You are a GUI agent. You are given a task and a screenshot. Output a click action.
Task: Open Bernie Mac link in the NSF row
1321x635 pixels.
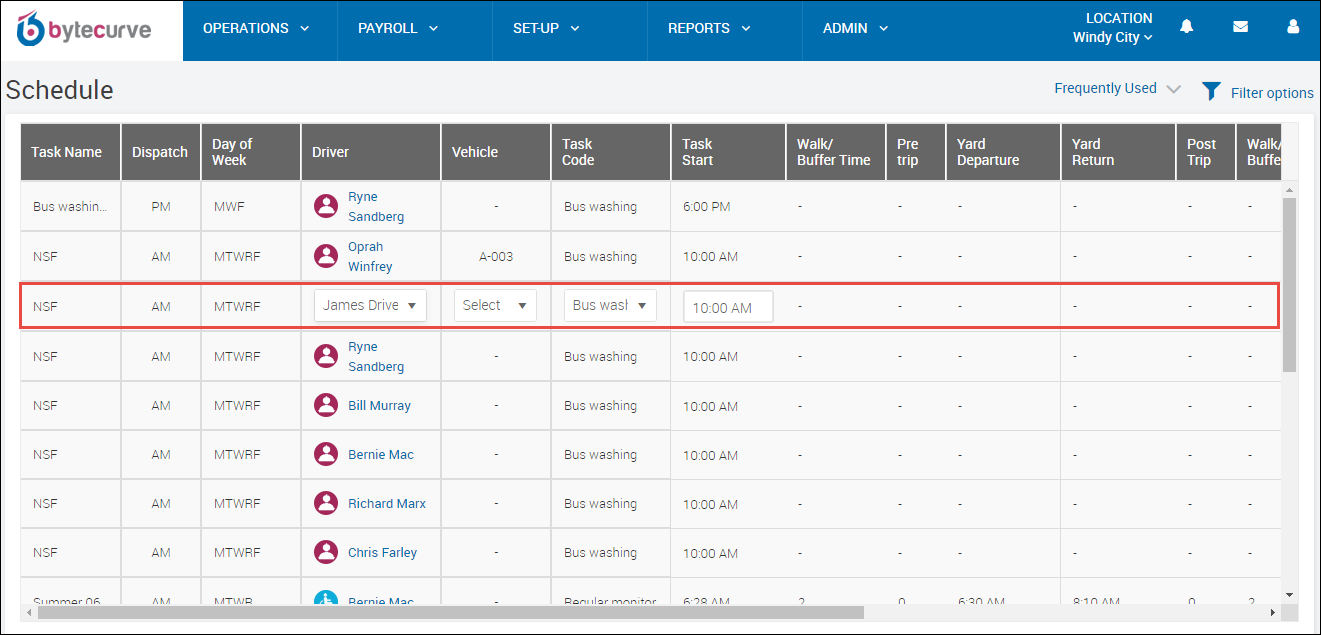381,455
